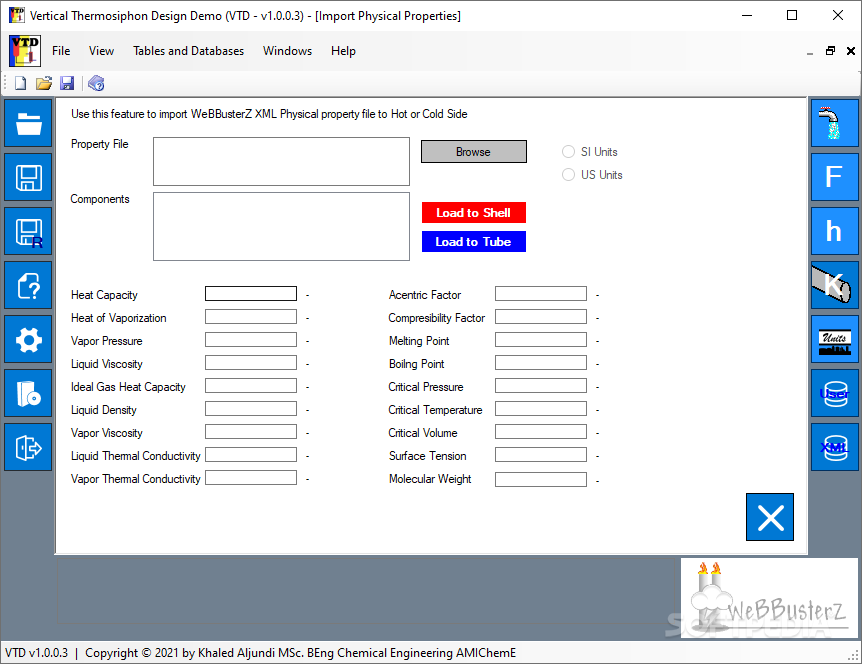Focus the Melting Point field
Image resolution: width=862 pixels, height=664 pixels.
(x=541, y=340)
